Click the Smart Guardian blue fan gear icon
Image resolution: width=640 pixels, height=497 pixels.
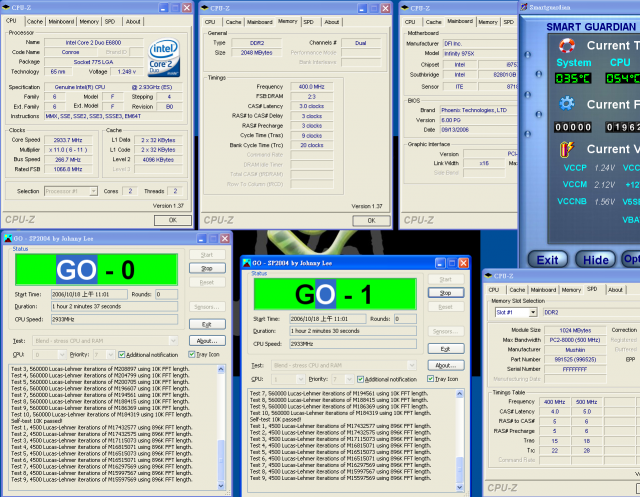(x=567, y=104)
